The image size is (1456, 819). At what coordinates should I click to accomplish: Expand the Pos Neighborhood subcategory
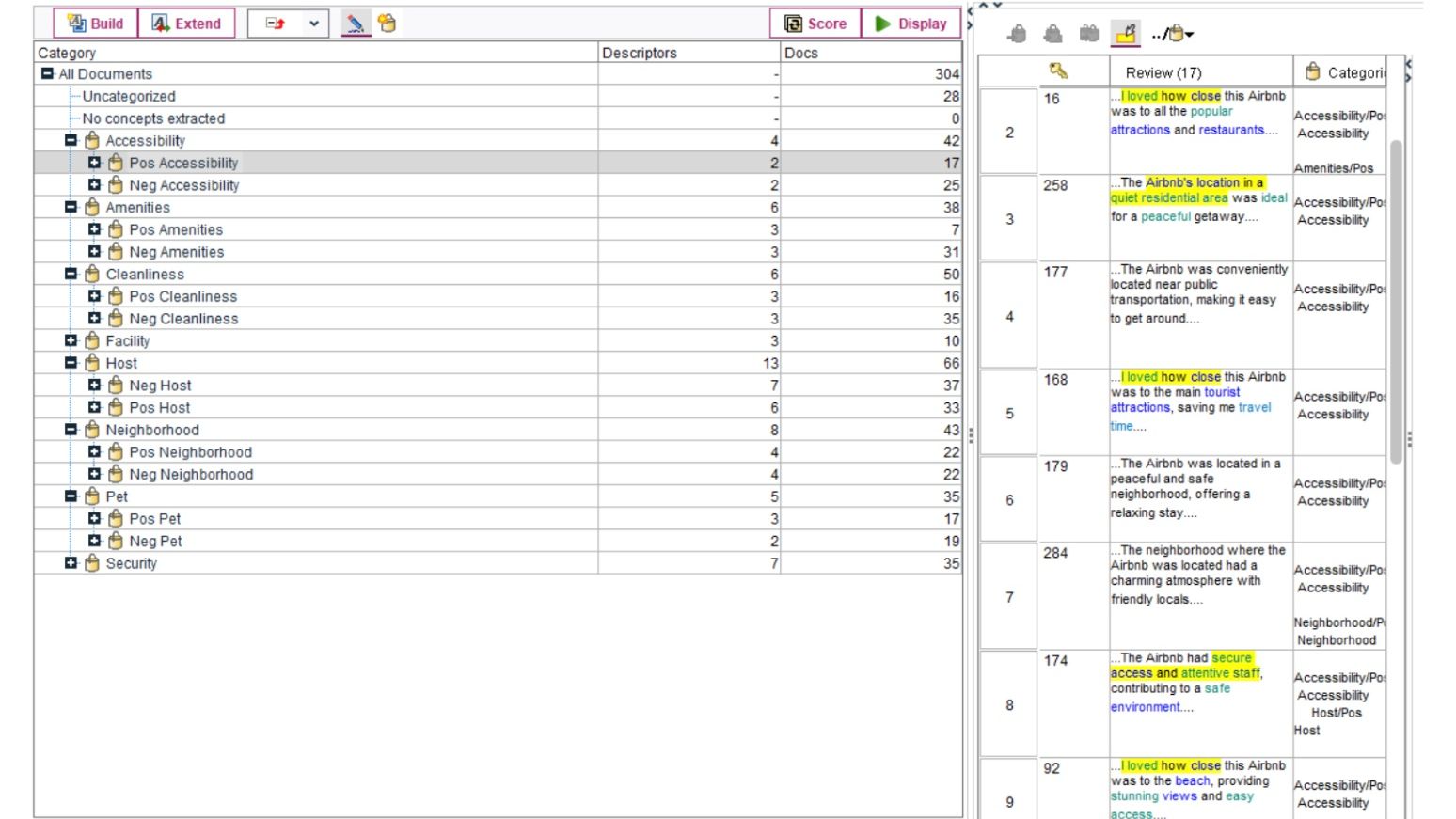pos(94,452)
